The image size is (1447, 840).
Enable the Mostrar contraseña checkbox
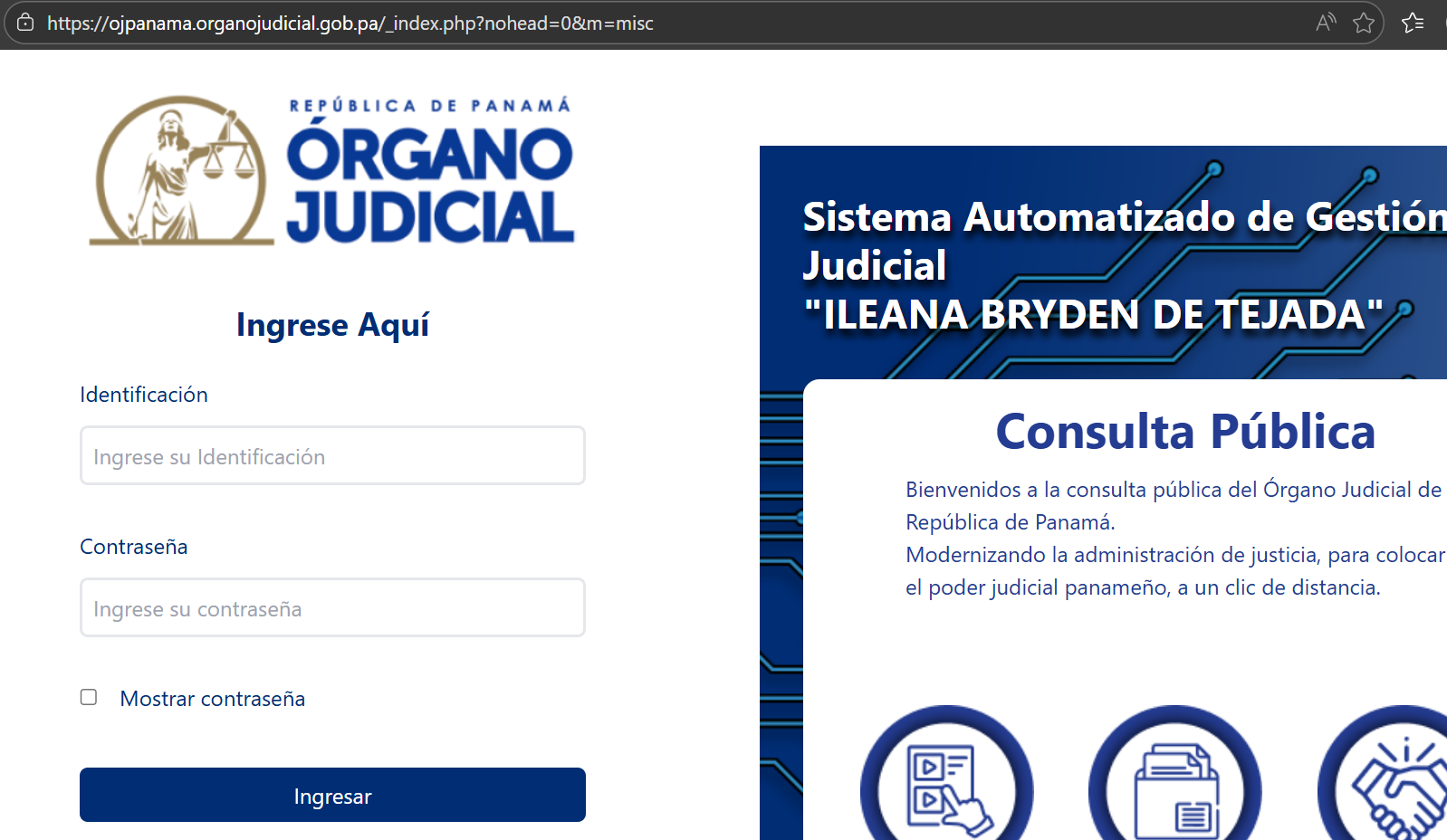click(x=89, y=697)
